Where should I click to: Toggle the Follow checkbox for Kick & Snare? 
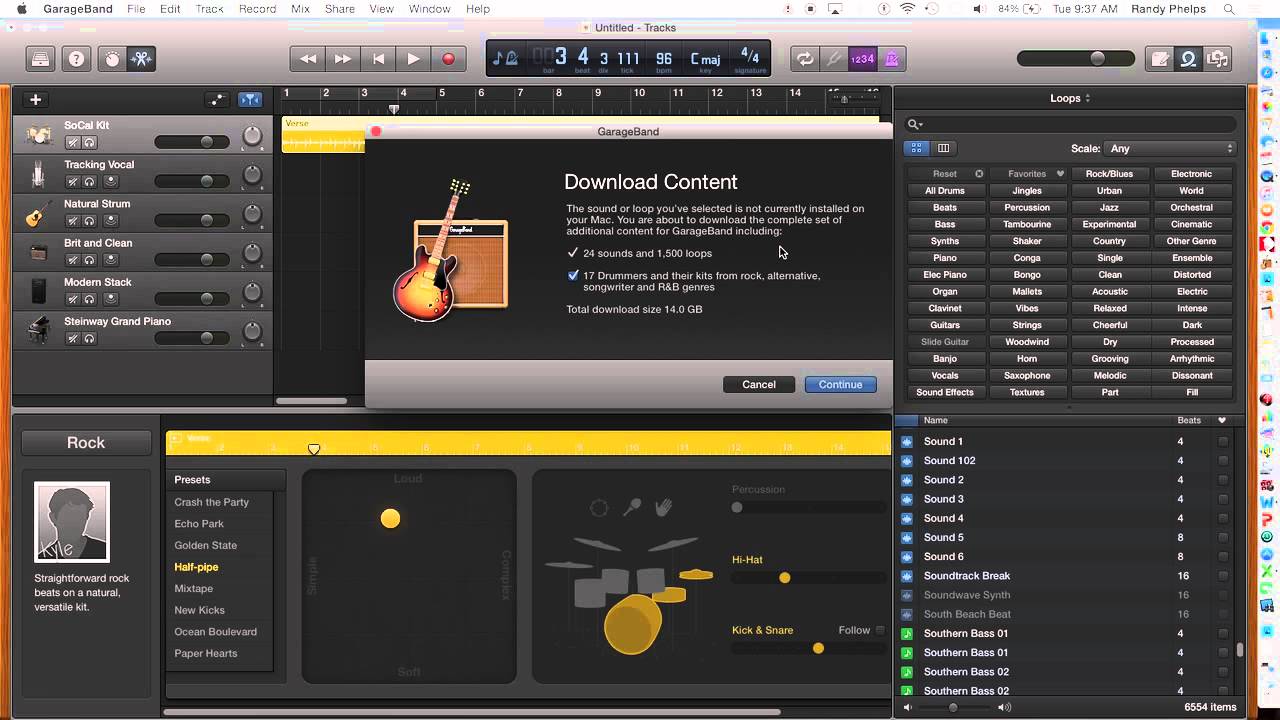tap(880, 630)
